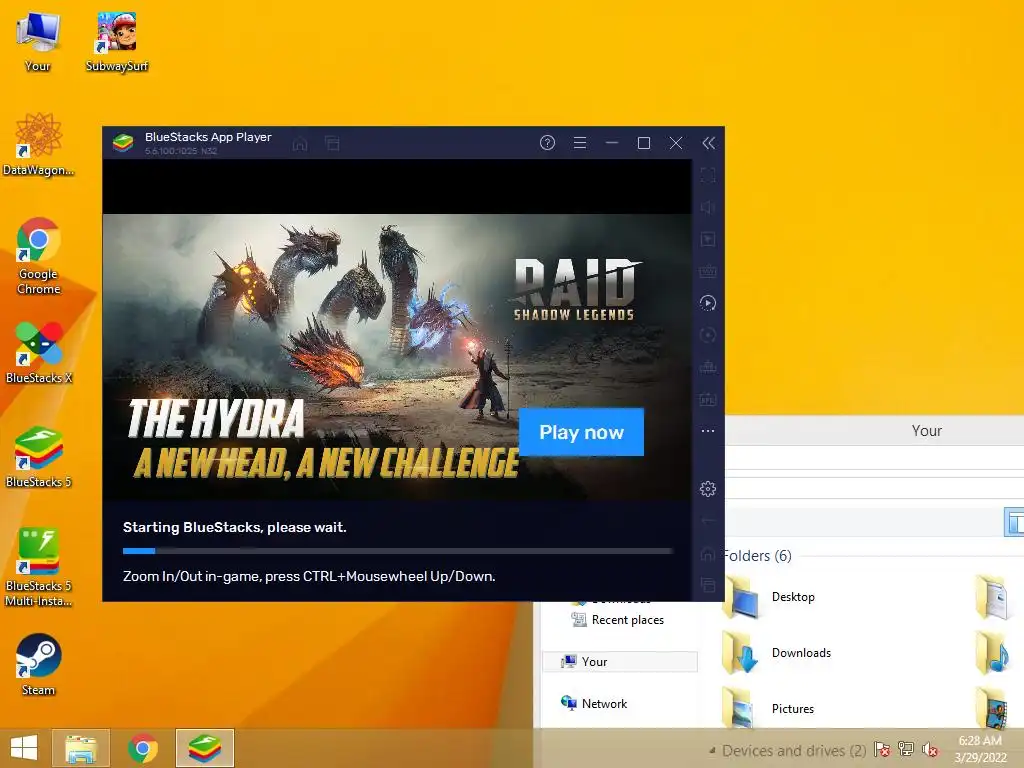The image size is (1024, 768).
Task: Open the BlueStacks hamburger menu
Action: 580,143
